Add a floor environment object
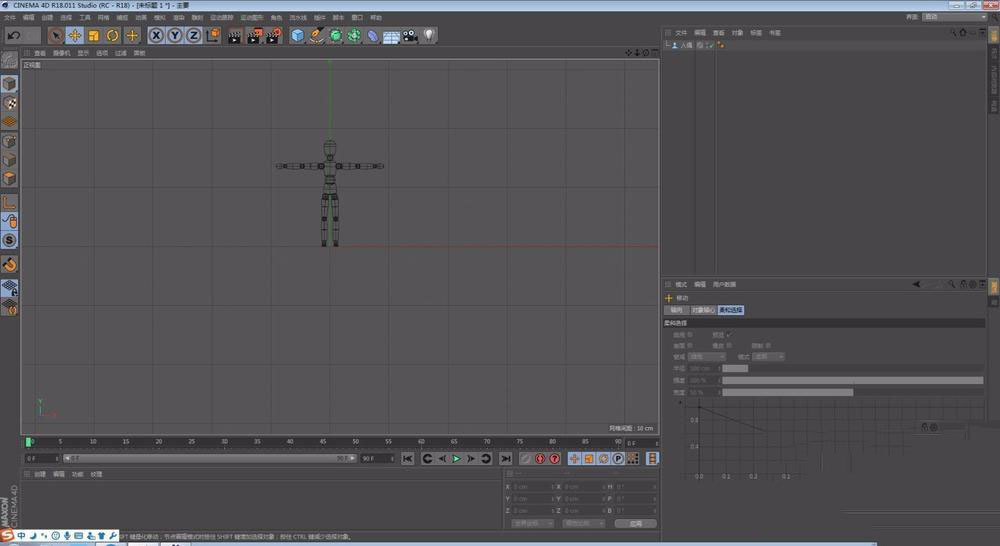The height and width of the screenshot is (546, 1000). click(x=392, y=37)
